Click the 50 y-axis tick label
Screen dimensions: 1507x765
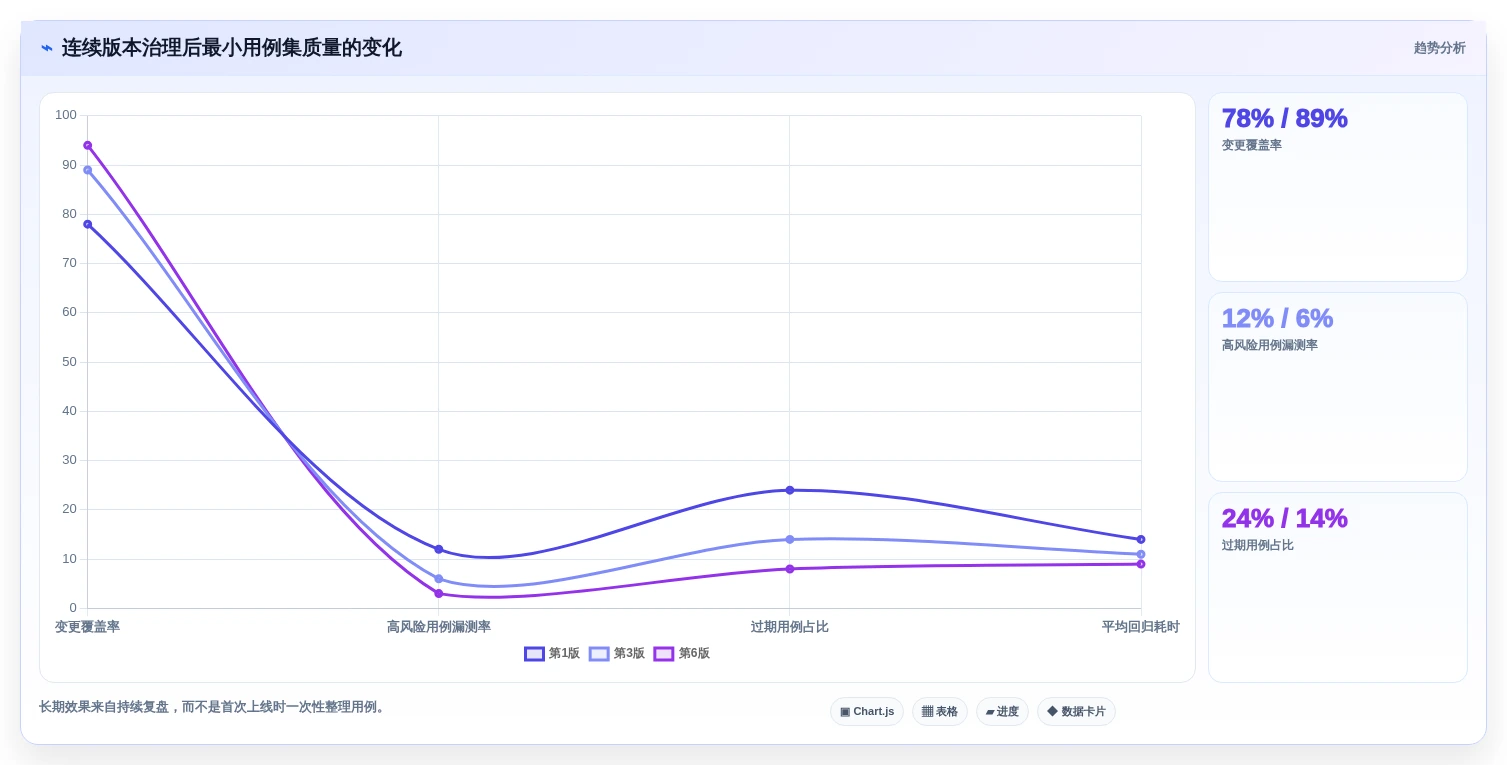point(70,362)
